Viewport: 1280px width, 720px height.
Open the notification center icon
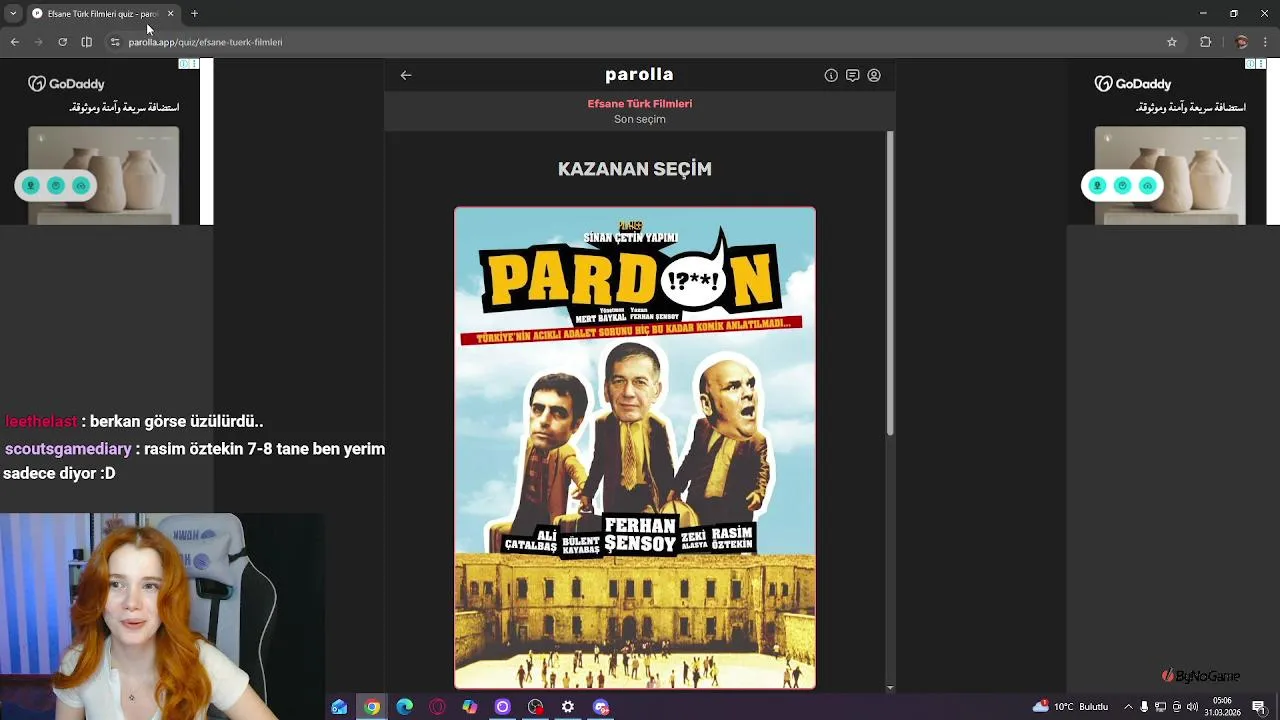tap(1259, 707)
